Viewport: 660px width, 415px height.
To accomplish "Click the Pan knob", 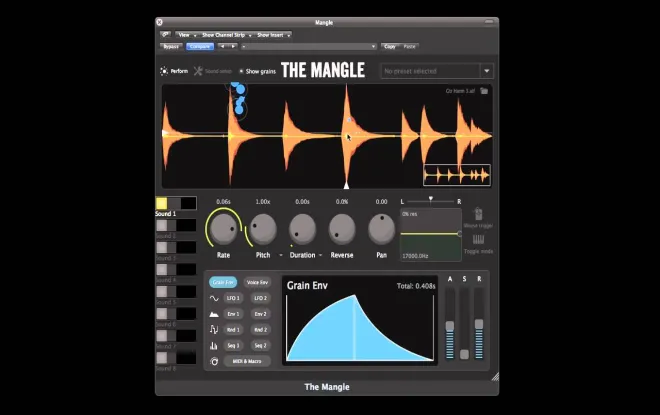I will [x=381, y=229].
